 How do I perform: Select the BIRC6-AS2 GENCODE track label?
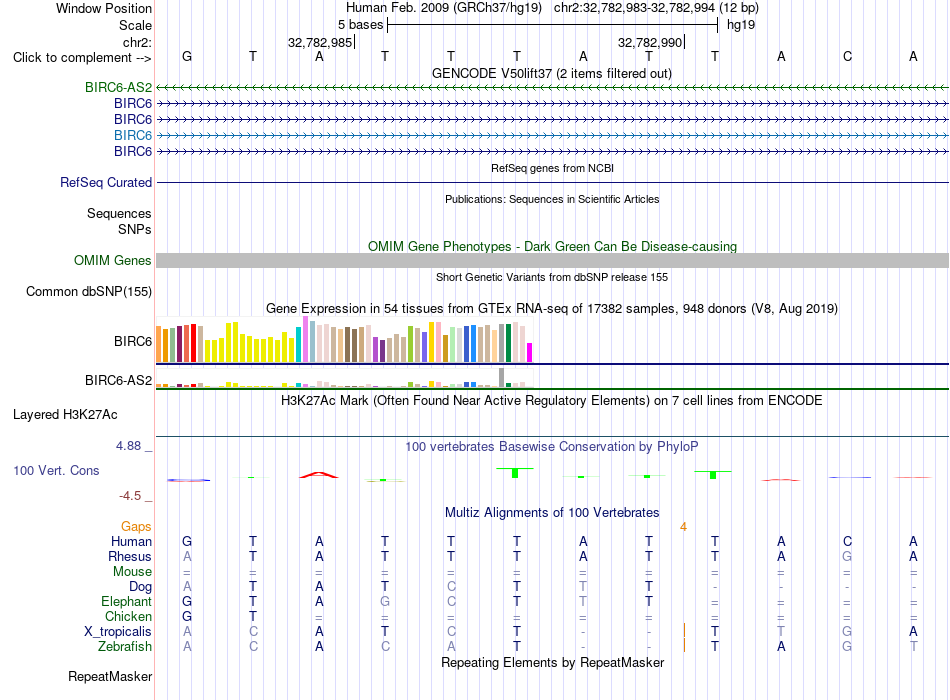point(118,87)
